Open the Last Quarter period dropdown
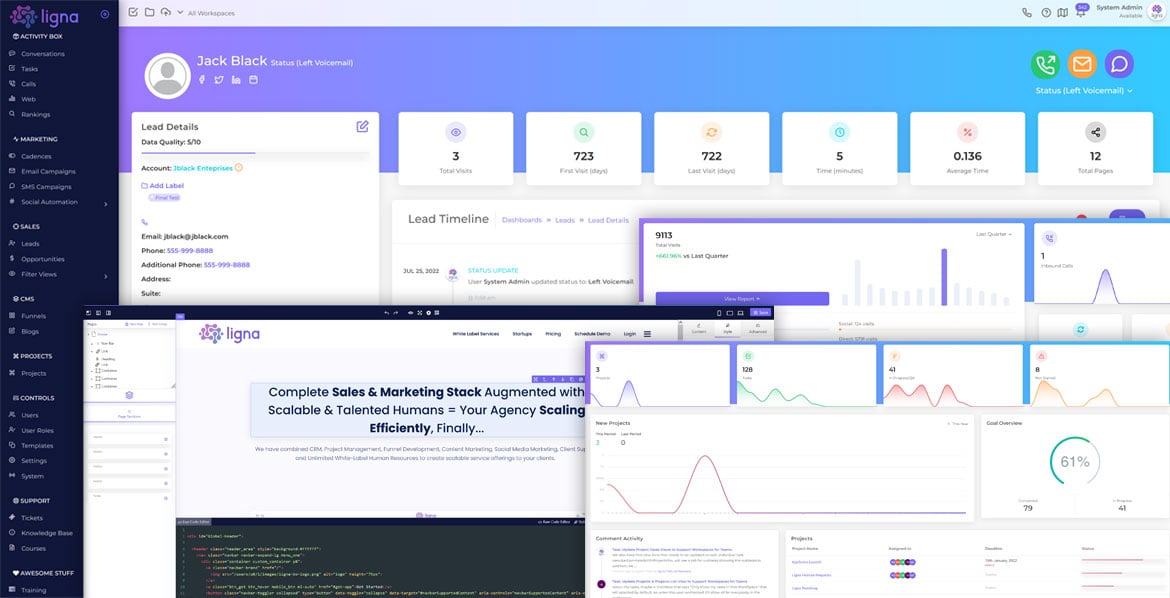1170x598 pixels. click(994, 234)
